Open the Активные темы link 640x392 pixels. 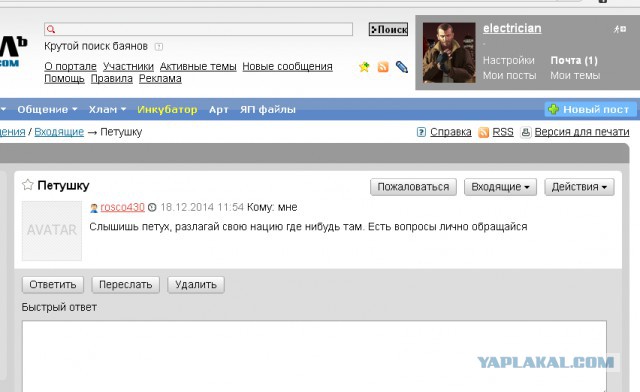[x=198, y=66]
